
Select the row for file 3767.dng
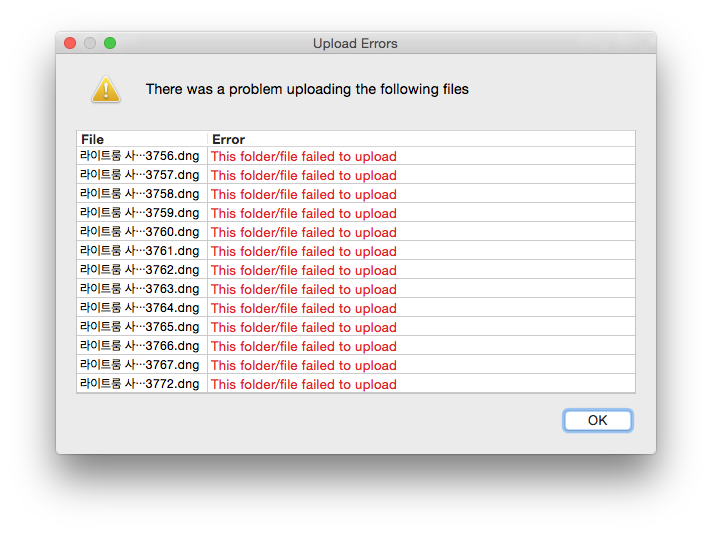(x=356, y=366)
